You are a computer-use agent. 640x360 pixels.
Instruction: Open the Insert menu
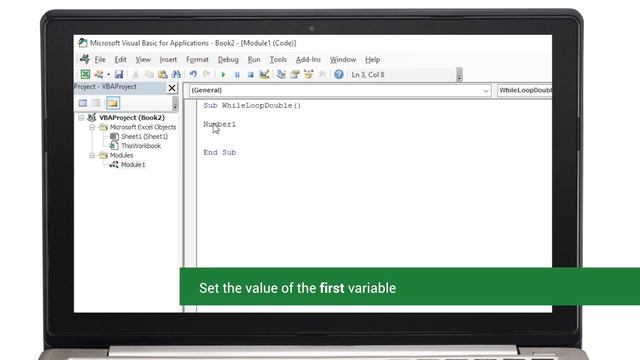coord(168,60)
